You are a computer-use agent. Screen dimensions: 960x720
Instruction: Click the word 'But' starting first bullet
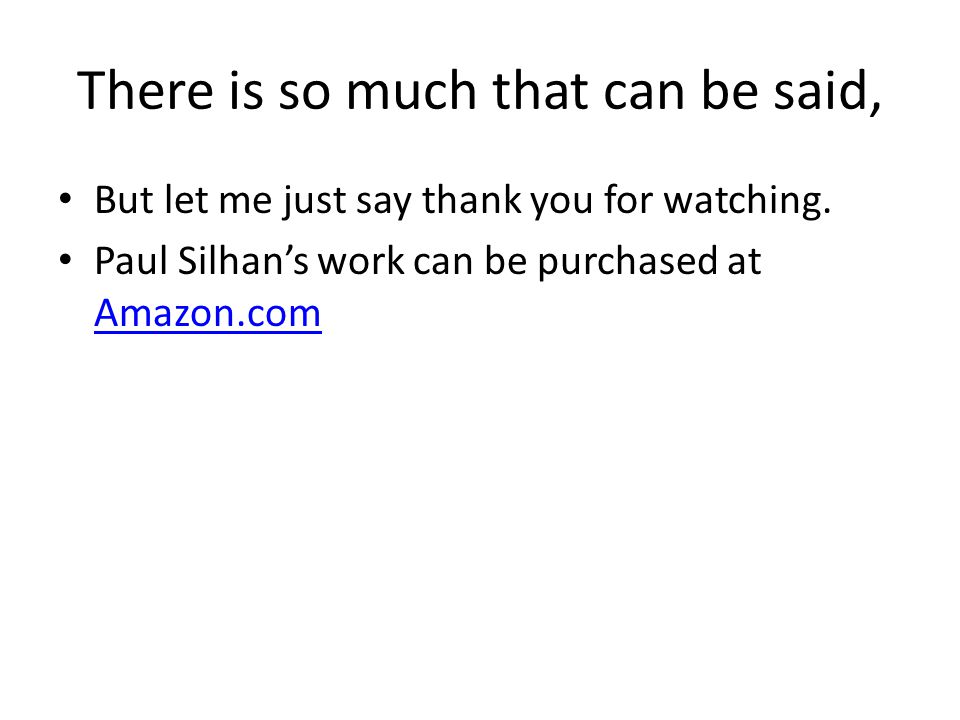click(124, 200)
